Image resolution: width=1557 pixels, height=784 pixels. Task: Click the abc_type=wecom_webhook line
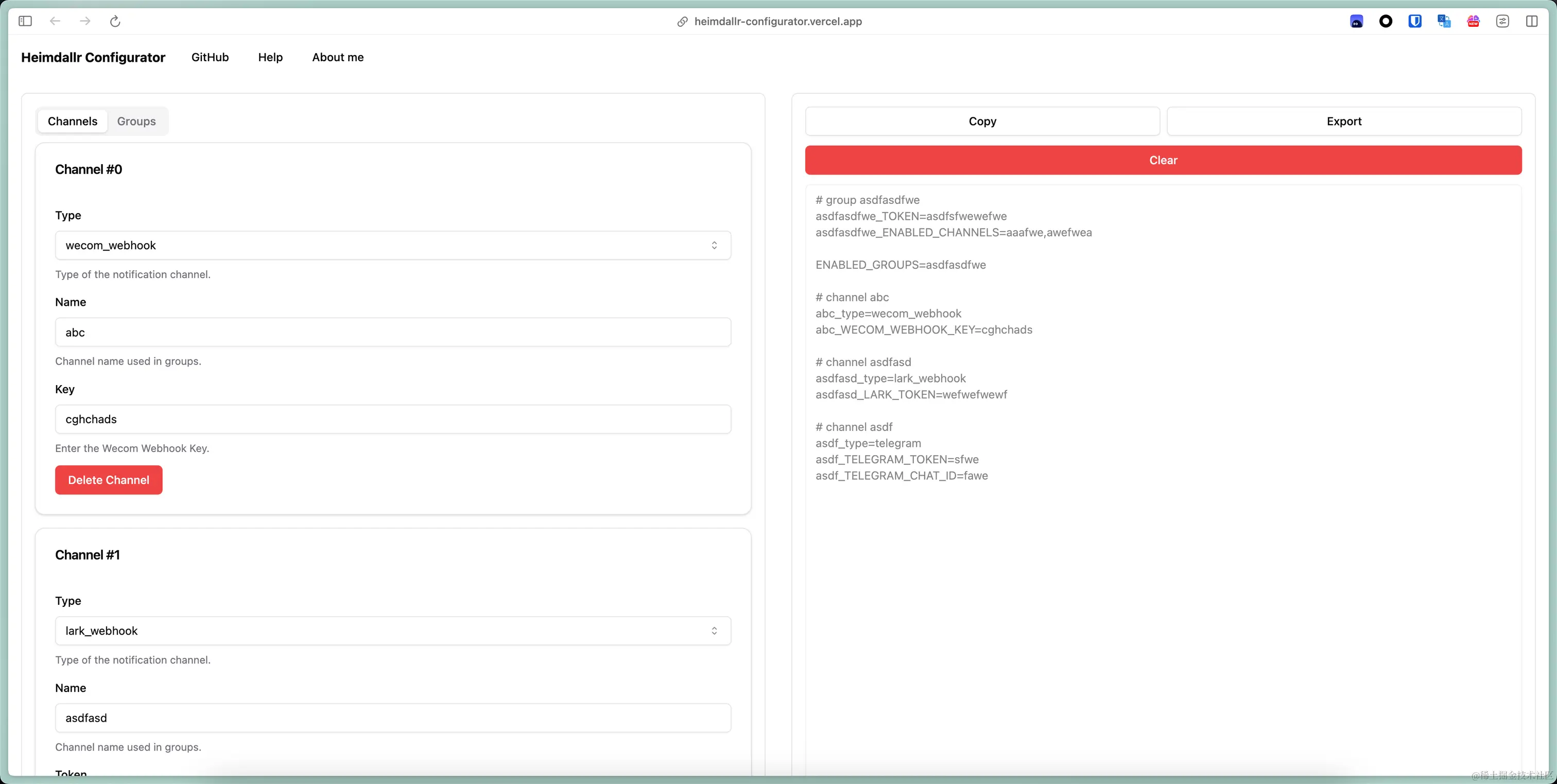point(888,313)
